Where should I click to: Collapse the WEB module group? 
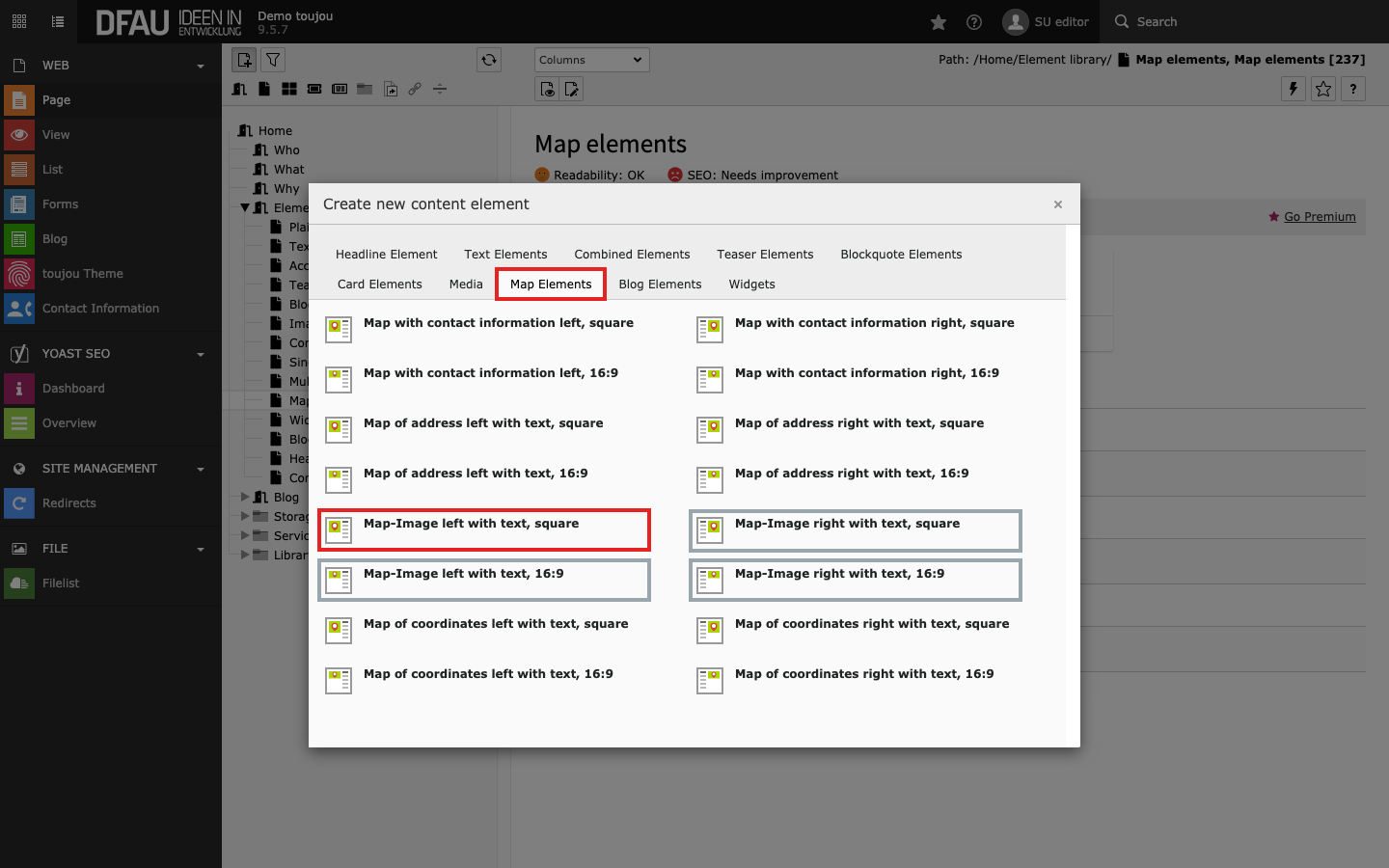(x=201, y=66)
